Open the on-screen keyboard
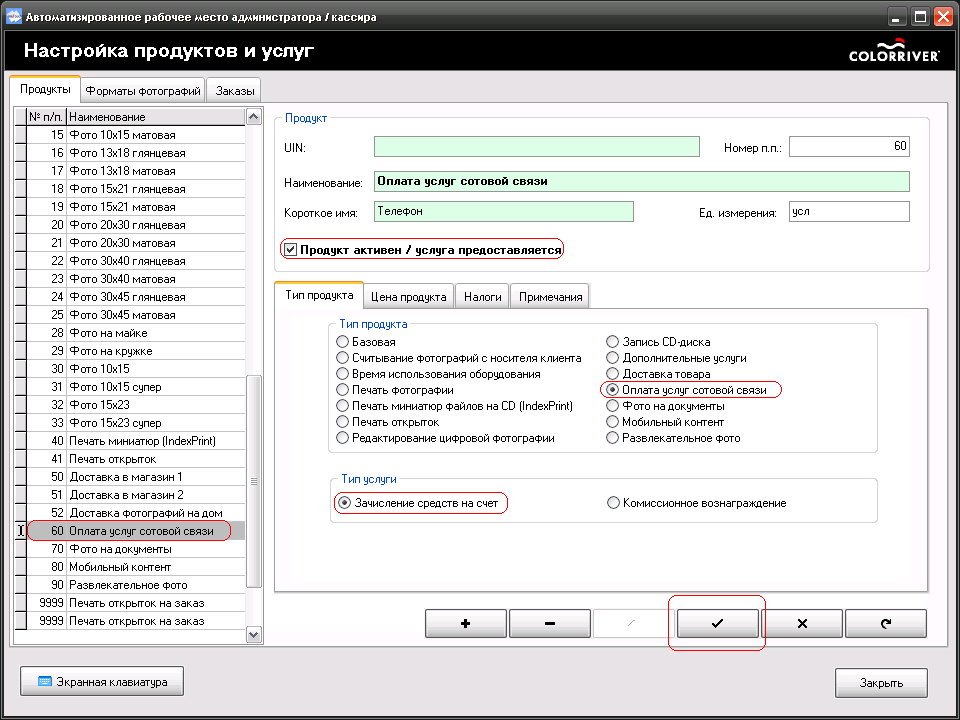 click(101, 682)
